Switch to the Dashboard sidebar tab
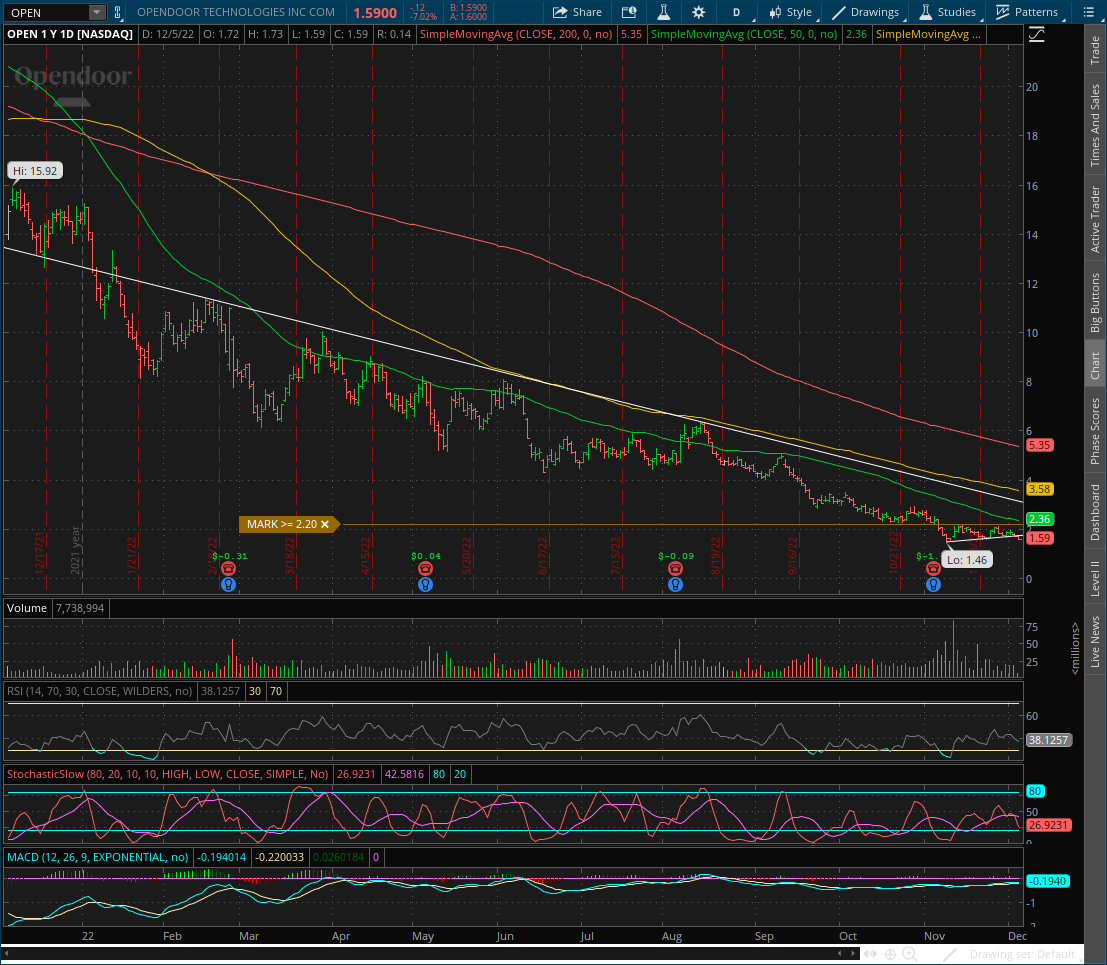Image resolution: width=1107 pixels, height=965 pixels. tap(1095, 512)
